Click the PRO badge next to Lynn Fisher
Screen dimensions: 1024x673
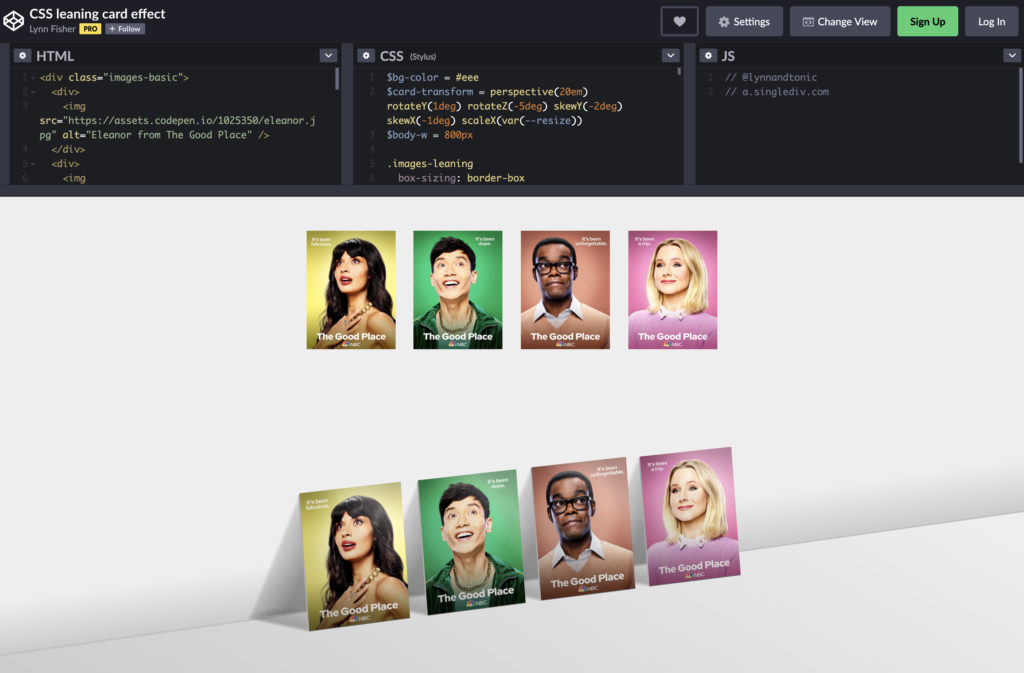88,28
